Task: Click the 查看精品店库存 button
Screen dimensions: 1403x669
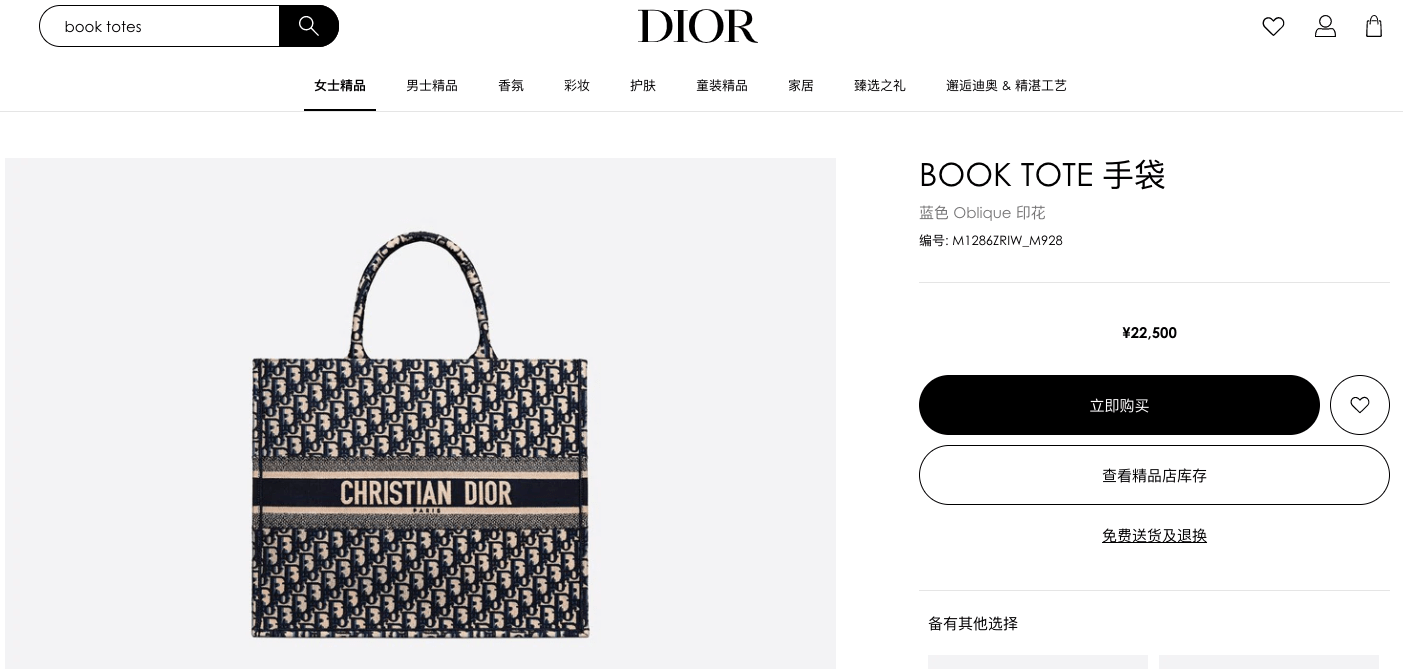Action: click(1154, 475)
